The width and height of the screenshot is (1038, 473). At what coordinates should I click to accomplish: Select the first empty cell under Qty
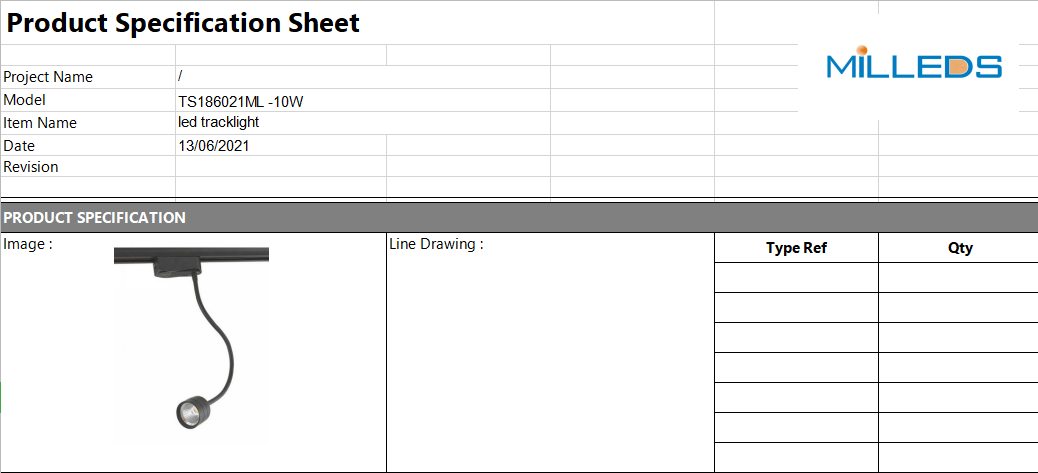pos(959,278)
